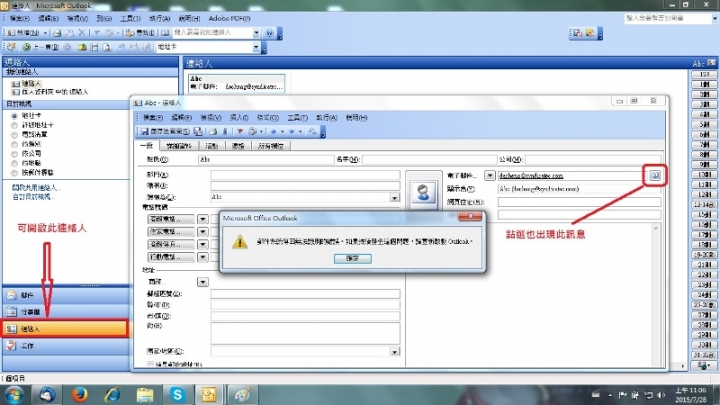Open Skype from the taskbar

coord(177,395)
